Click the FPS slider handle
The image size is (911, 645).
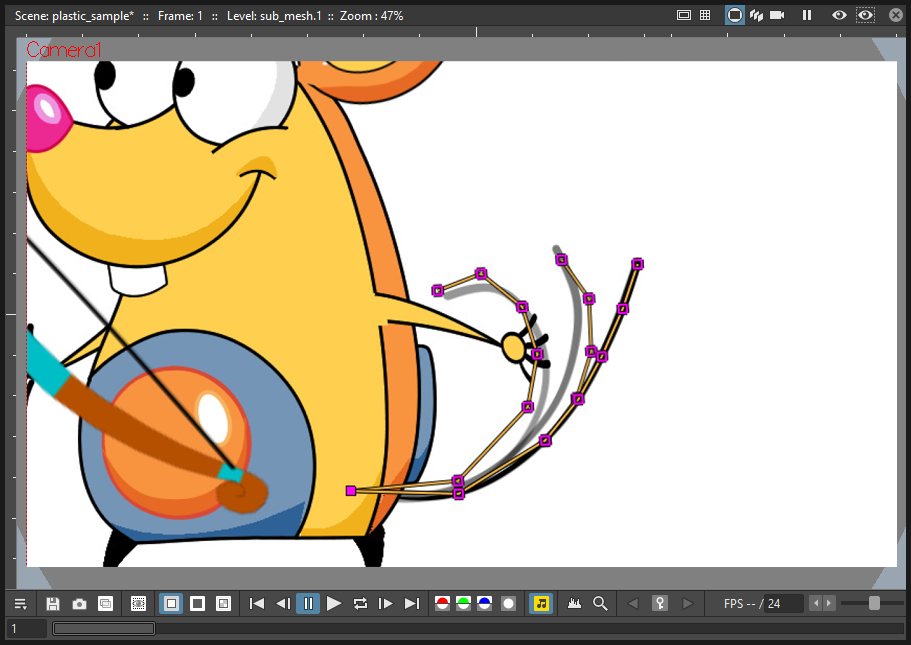(x=874, y=604)
